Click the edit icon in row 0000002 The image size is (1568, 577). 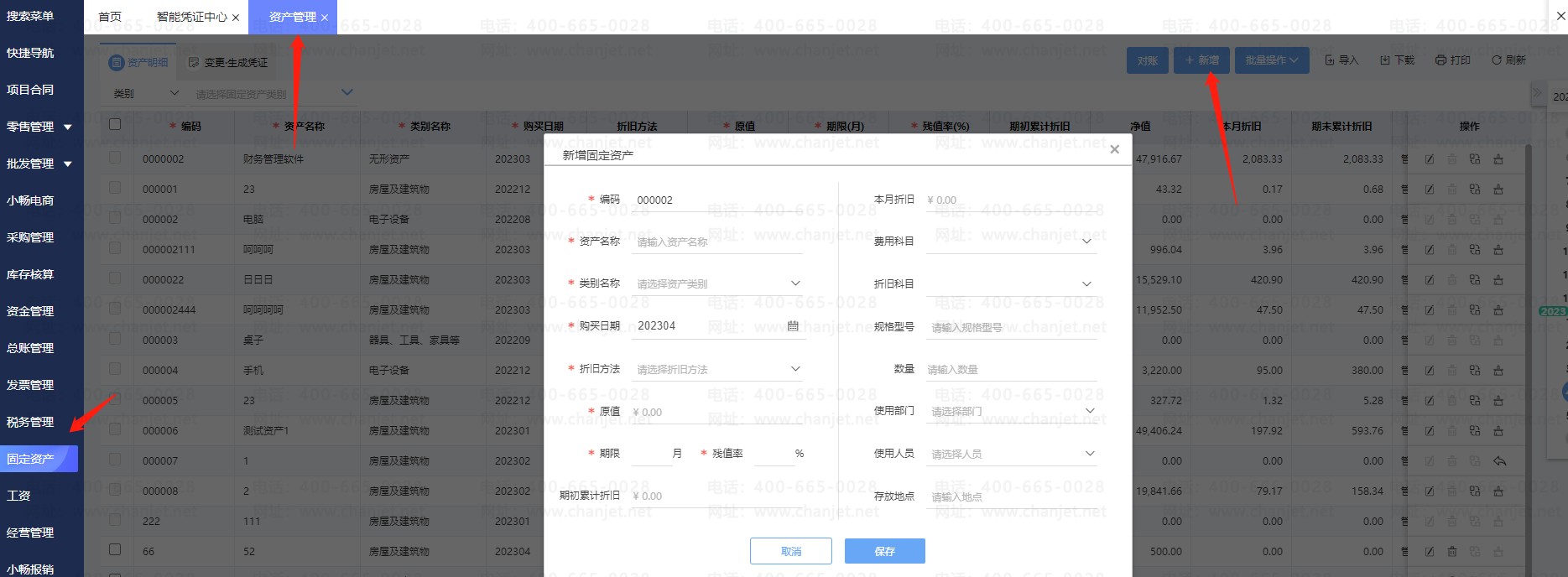pyautogui.click(x=1429, y=159)
